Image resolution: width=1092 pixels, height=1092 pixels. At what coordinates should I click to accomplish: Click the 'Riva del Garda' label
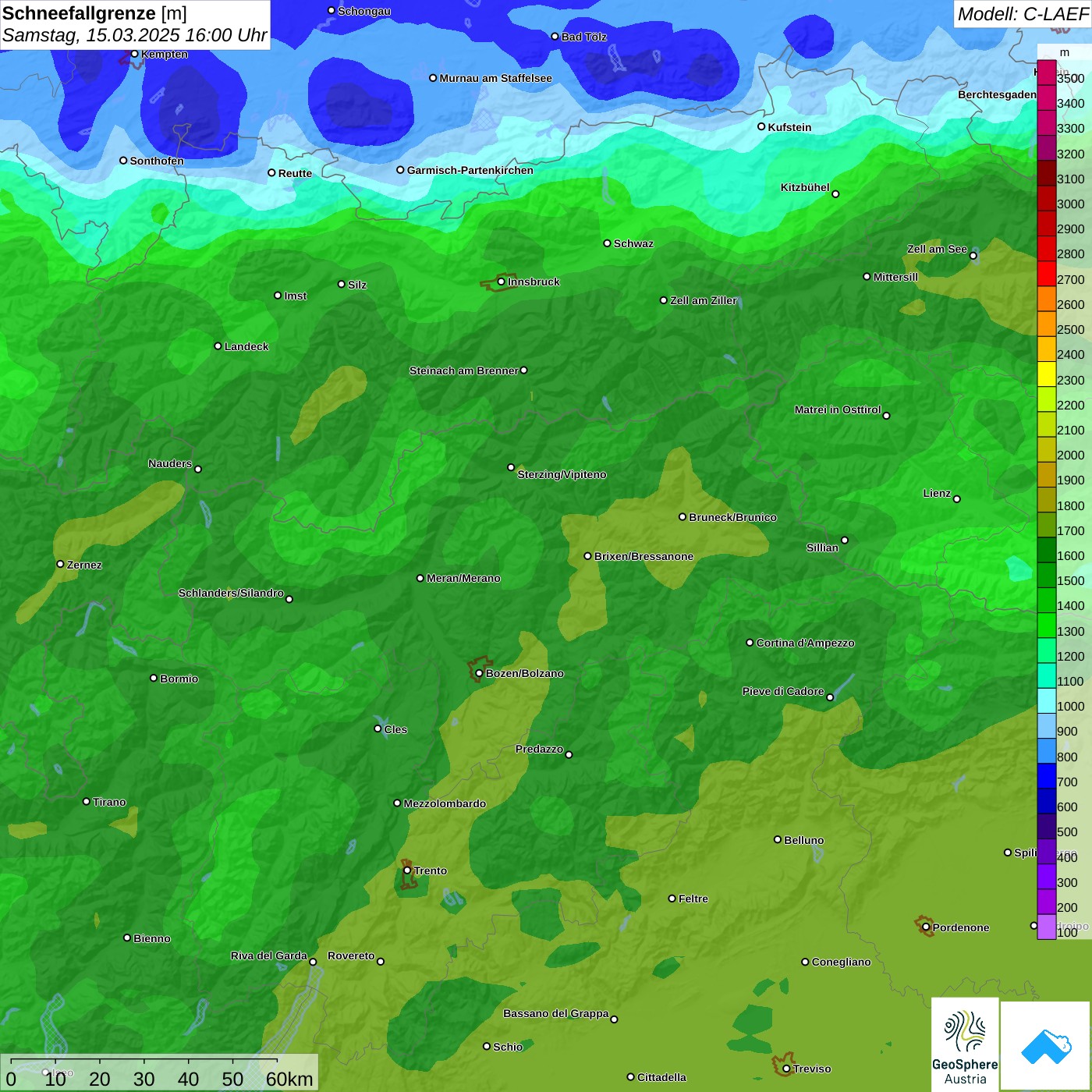pos(269,955)
